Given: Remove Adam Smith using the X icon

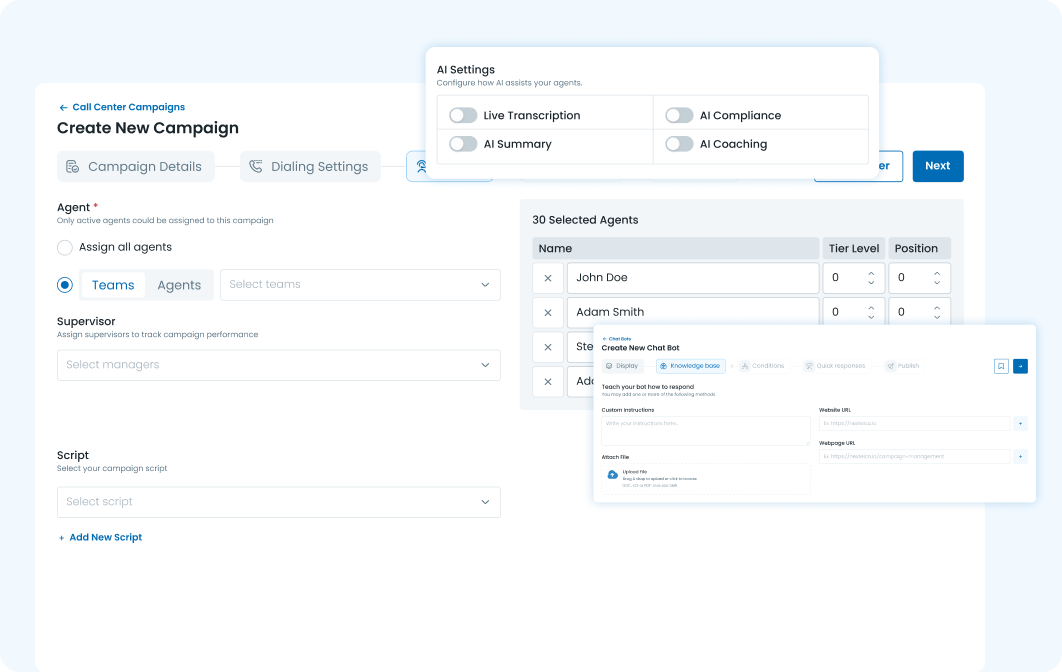Looking at the screenshot, I should 547,312.
